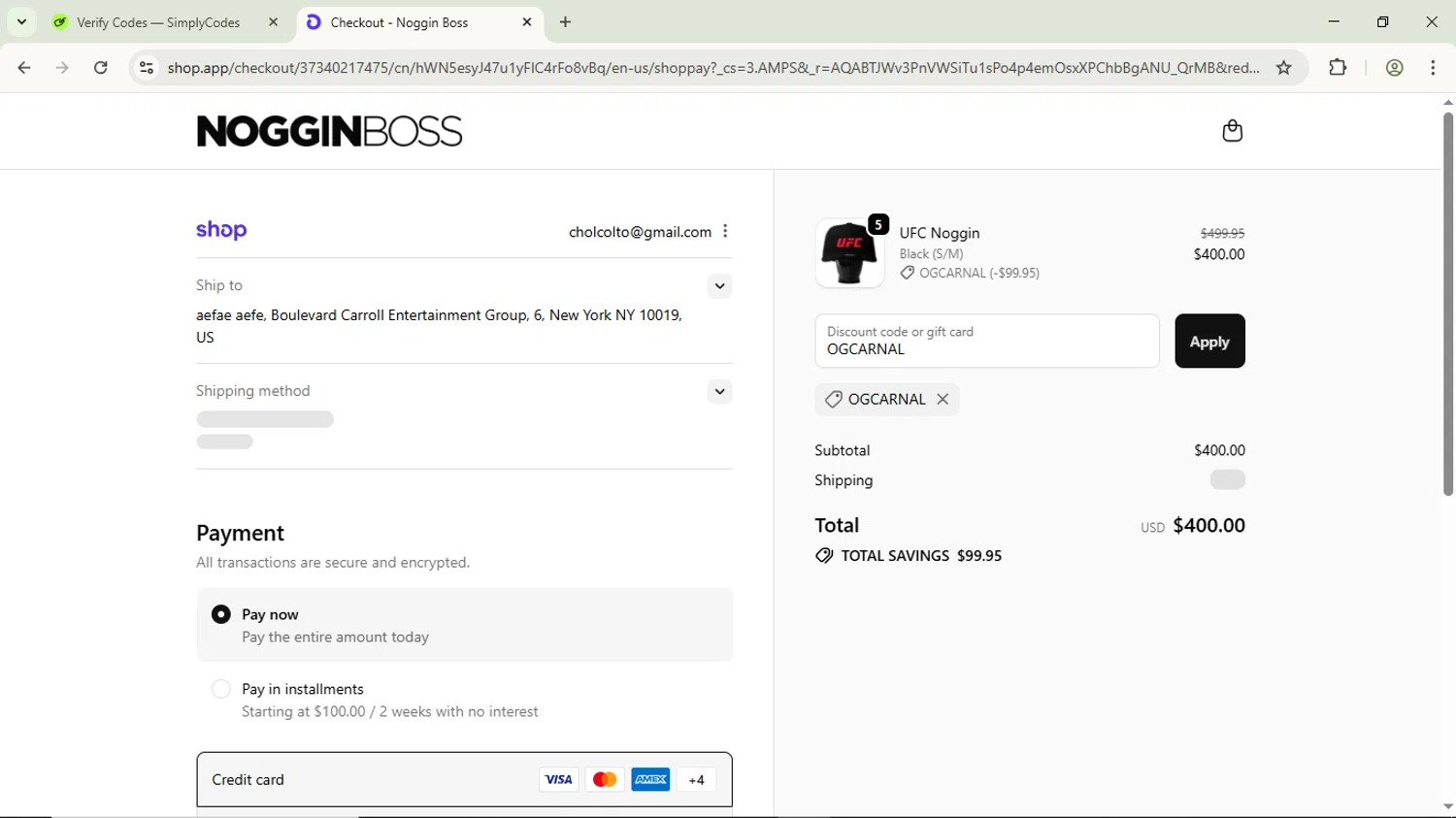The width and height of the screenshot is (1456, 818).
Task: Apply the discount code
Action: point(1209,342)
